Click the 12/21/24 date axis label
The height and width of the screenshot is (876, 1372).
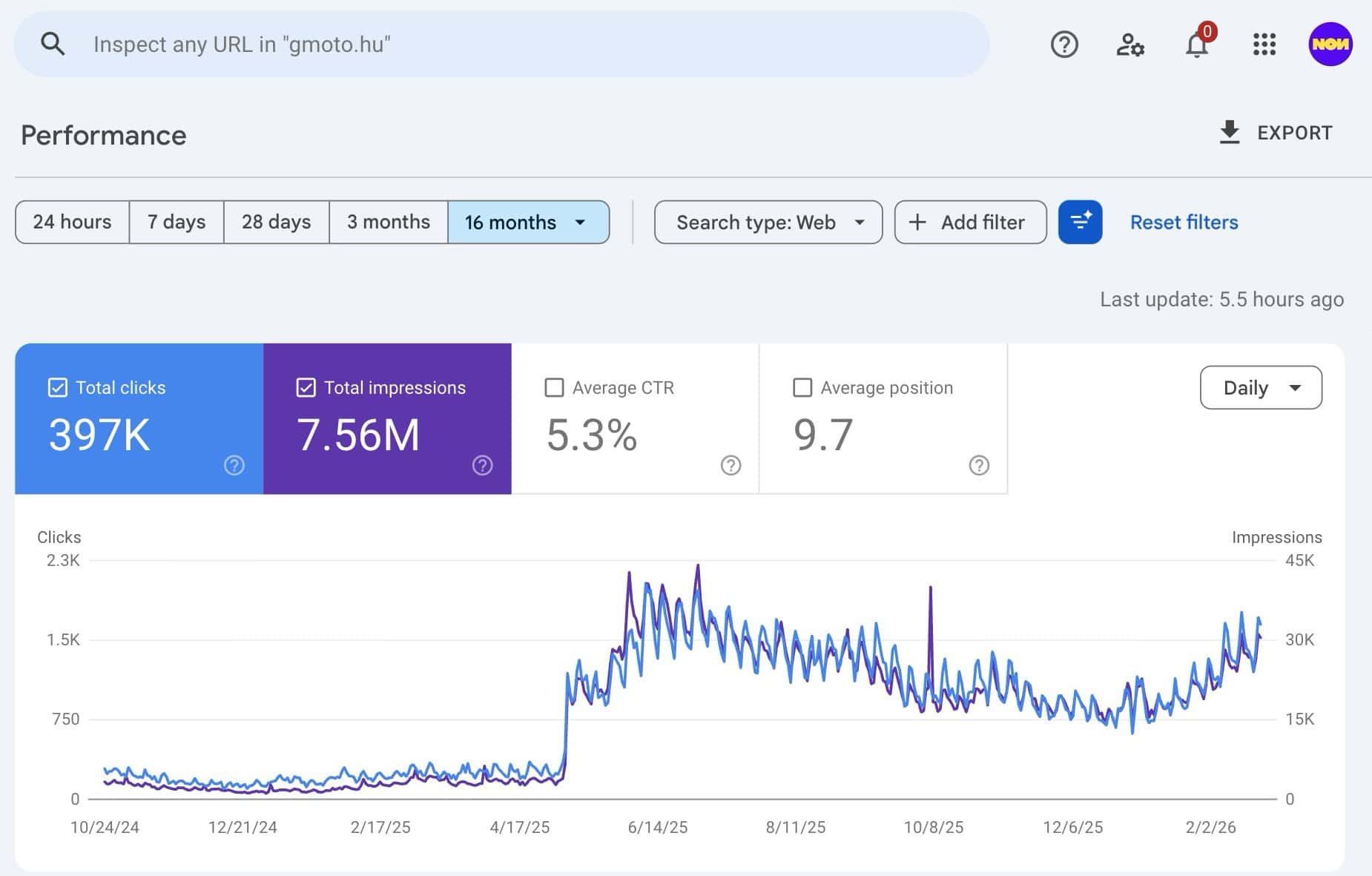pos(243,827)
